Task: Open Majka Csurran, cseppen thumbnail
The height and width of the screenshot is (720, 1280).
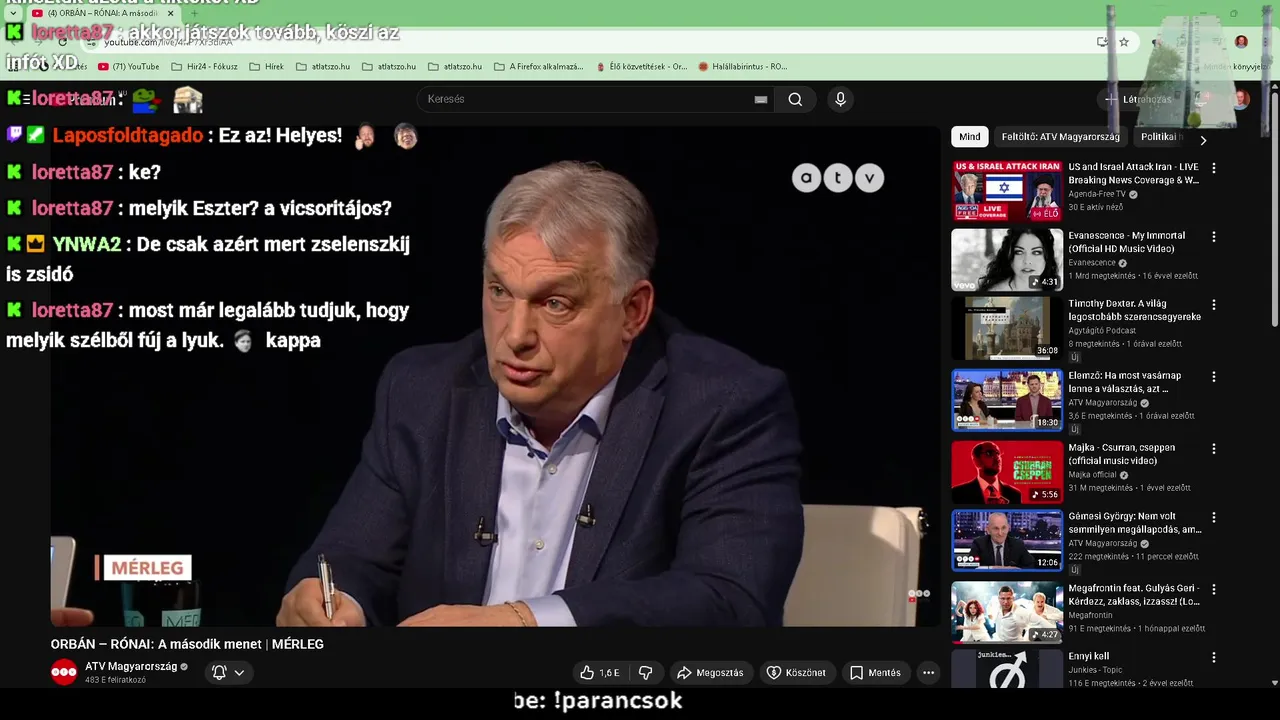Action: (x=1007, y=472)
